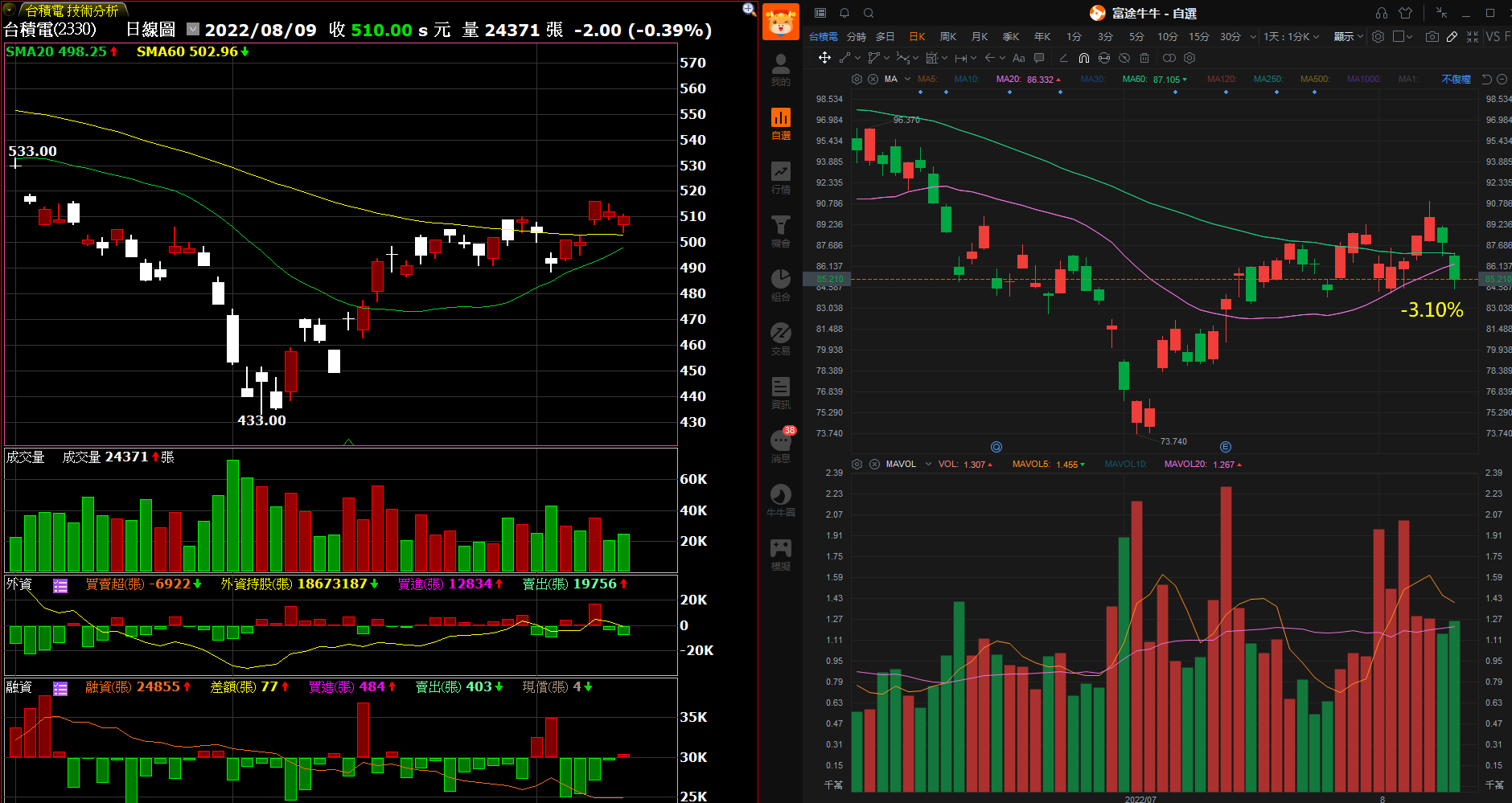Click the pencil drawing-mode icon
This screenshot has height=803, width=1512.
pos(1452,36)
